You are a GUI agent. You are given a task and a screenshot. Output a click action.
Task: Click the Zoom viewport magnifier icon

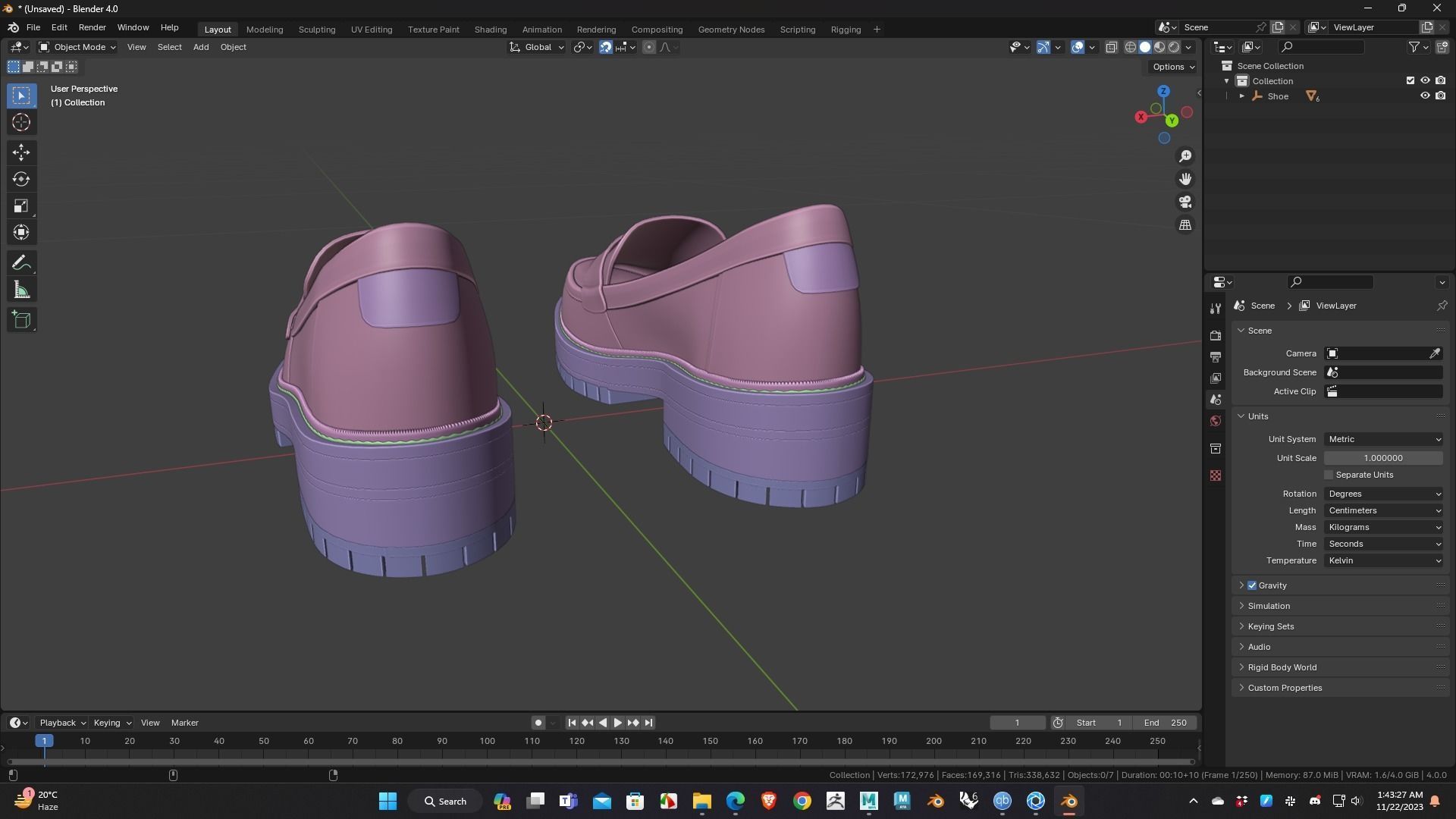pyautogui.click(x=1185, y=156)
